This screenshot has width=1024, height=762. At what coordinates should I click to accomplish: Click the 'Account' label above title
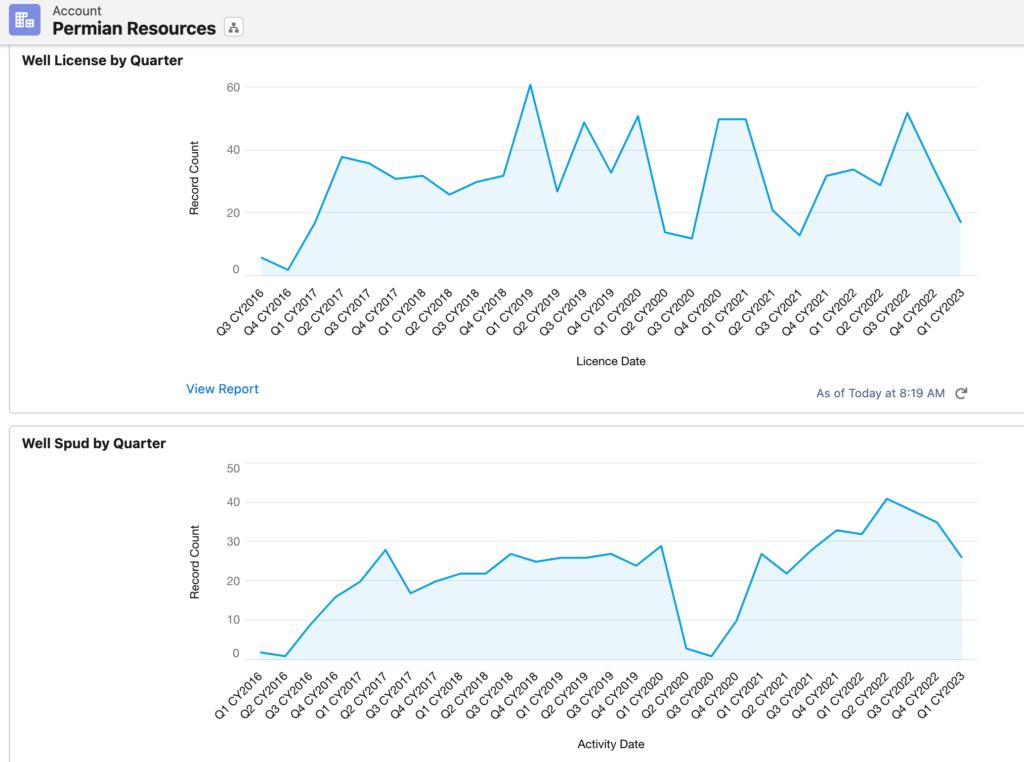click(x=77, y=10)
